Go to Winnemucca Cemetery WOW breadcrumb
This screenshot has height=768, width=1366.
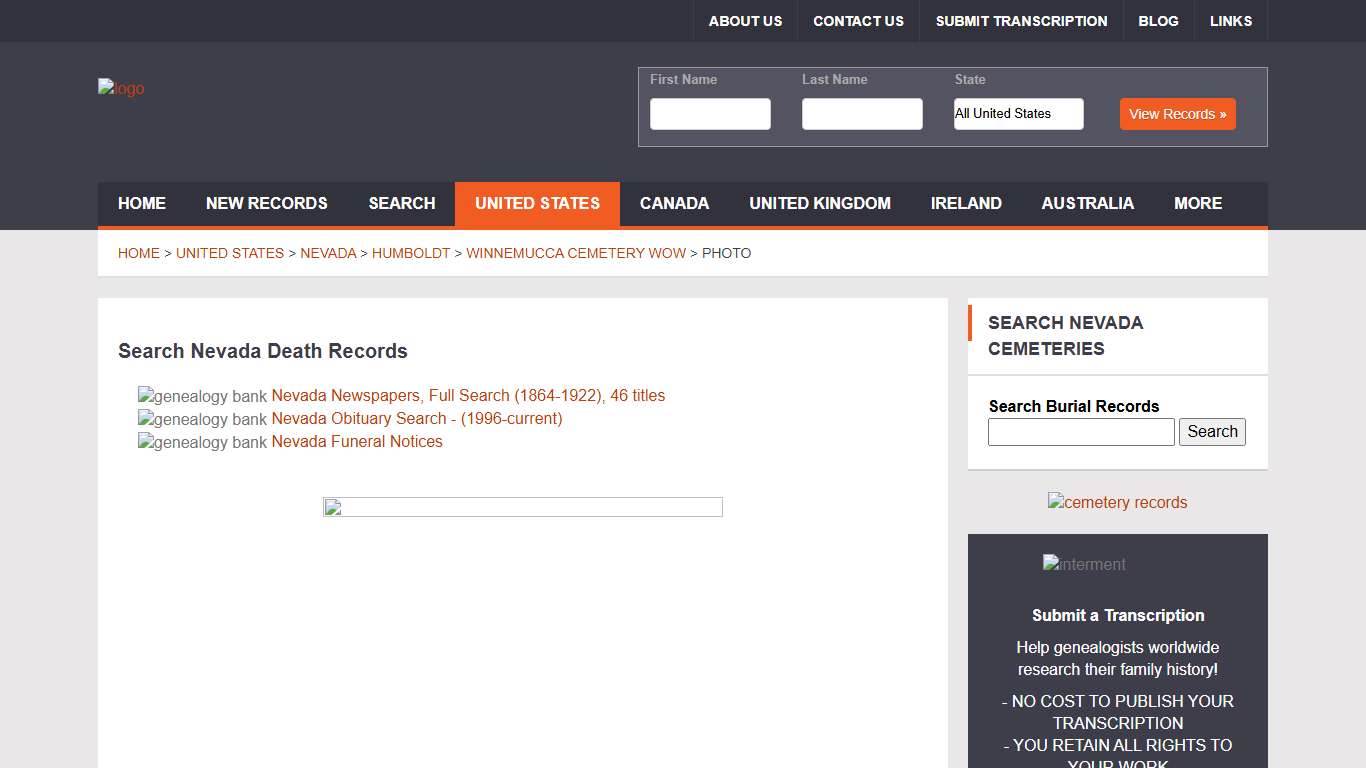(x=576, y=254)
